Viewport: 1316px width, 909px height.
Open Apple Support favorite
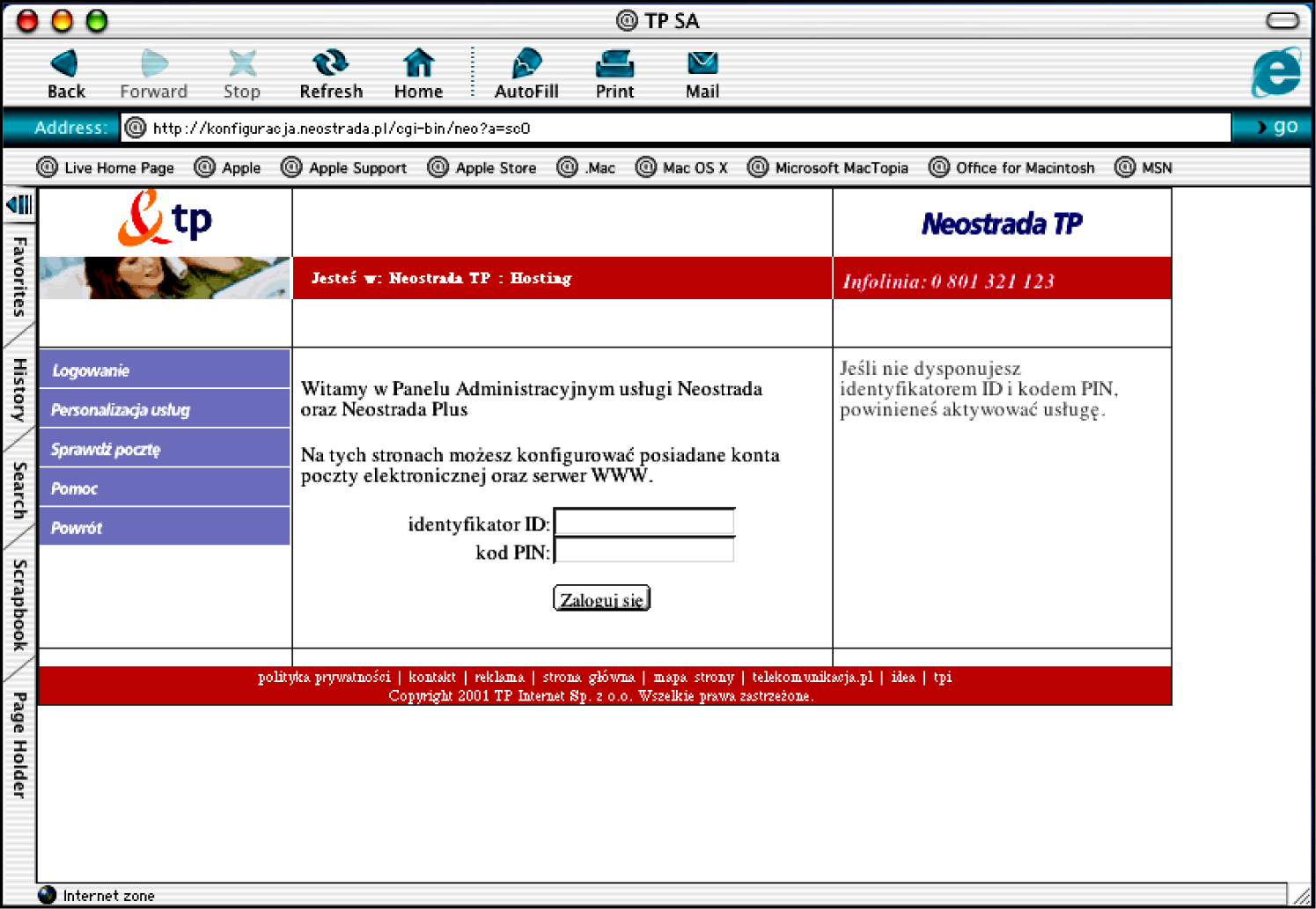click(x=344, y=167)
